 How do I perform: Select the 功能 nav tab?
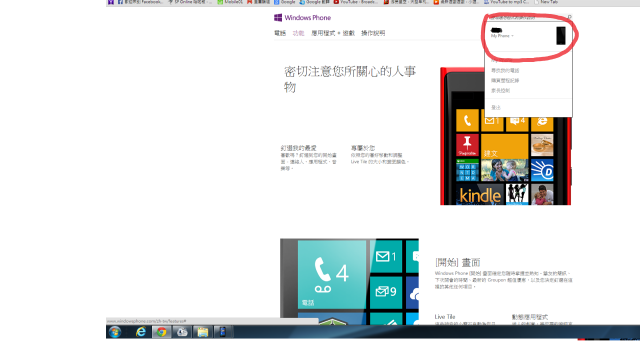[x=298, y=33]
